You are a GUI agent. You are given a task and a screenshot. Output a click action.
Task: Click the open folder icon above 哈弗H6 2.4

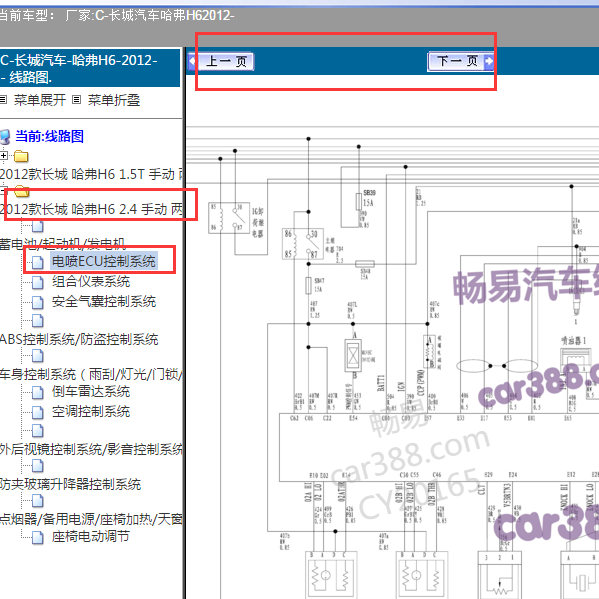(x=21, y=191)
